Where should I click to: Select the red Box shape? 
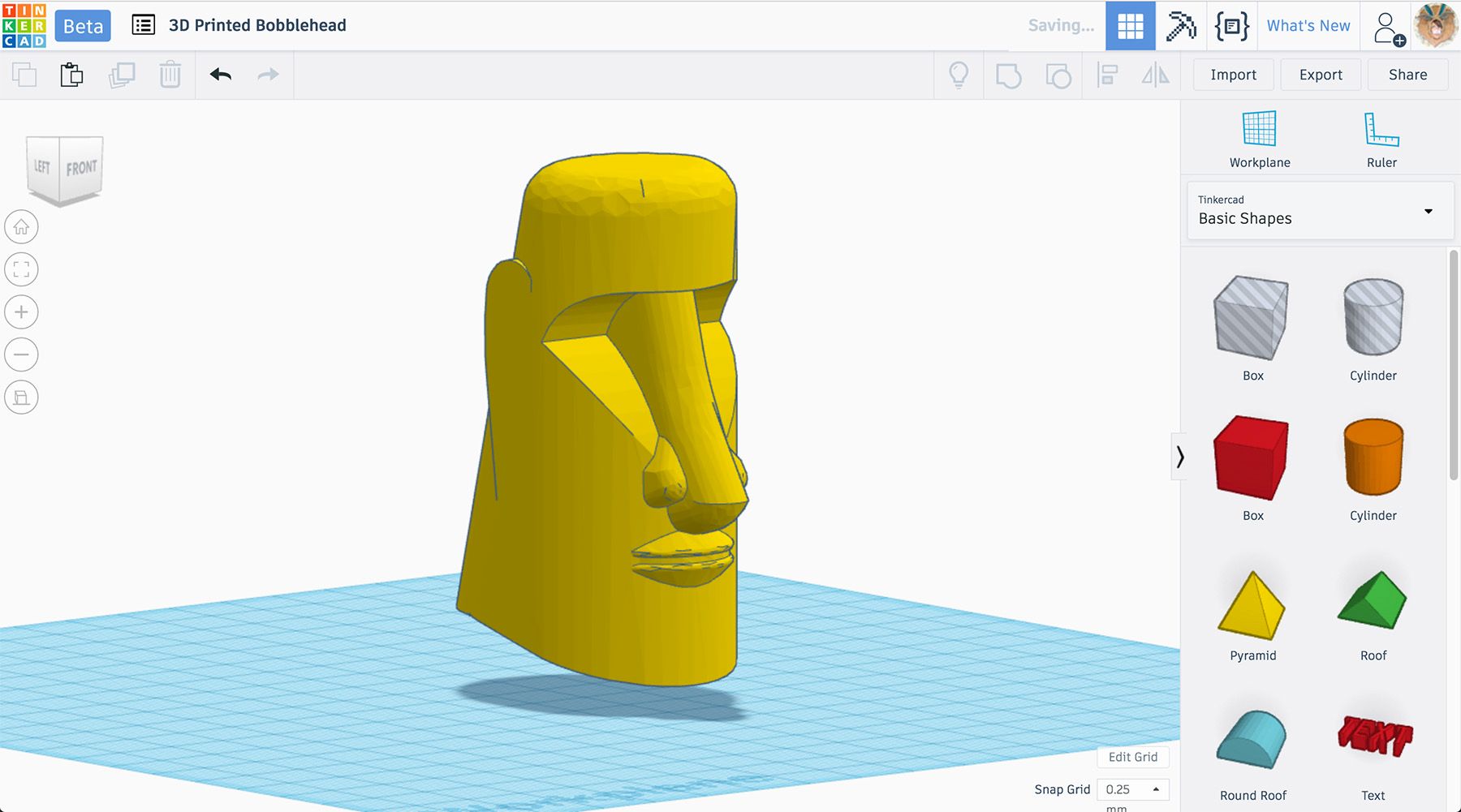[x=1251, y=458]
